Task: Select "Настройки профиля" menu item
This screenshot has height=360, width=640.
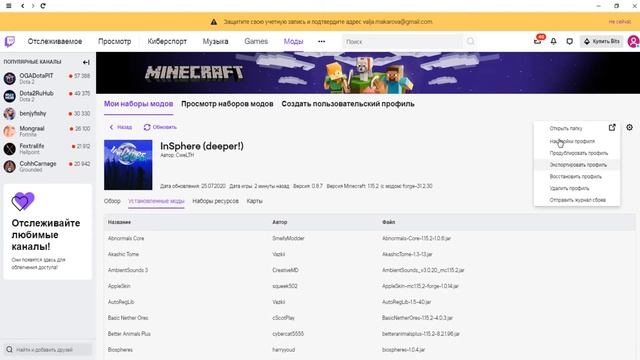Action: click(x=572, y=141)
